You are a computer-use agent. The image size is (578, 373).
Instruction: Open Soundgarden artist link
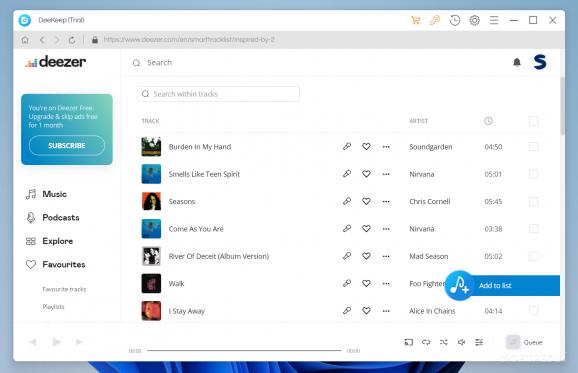coord(431,147)
